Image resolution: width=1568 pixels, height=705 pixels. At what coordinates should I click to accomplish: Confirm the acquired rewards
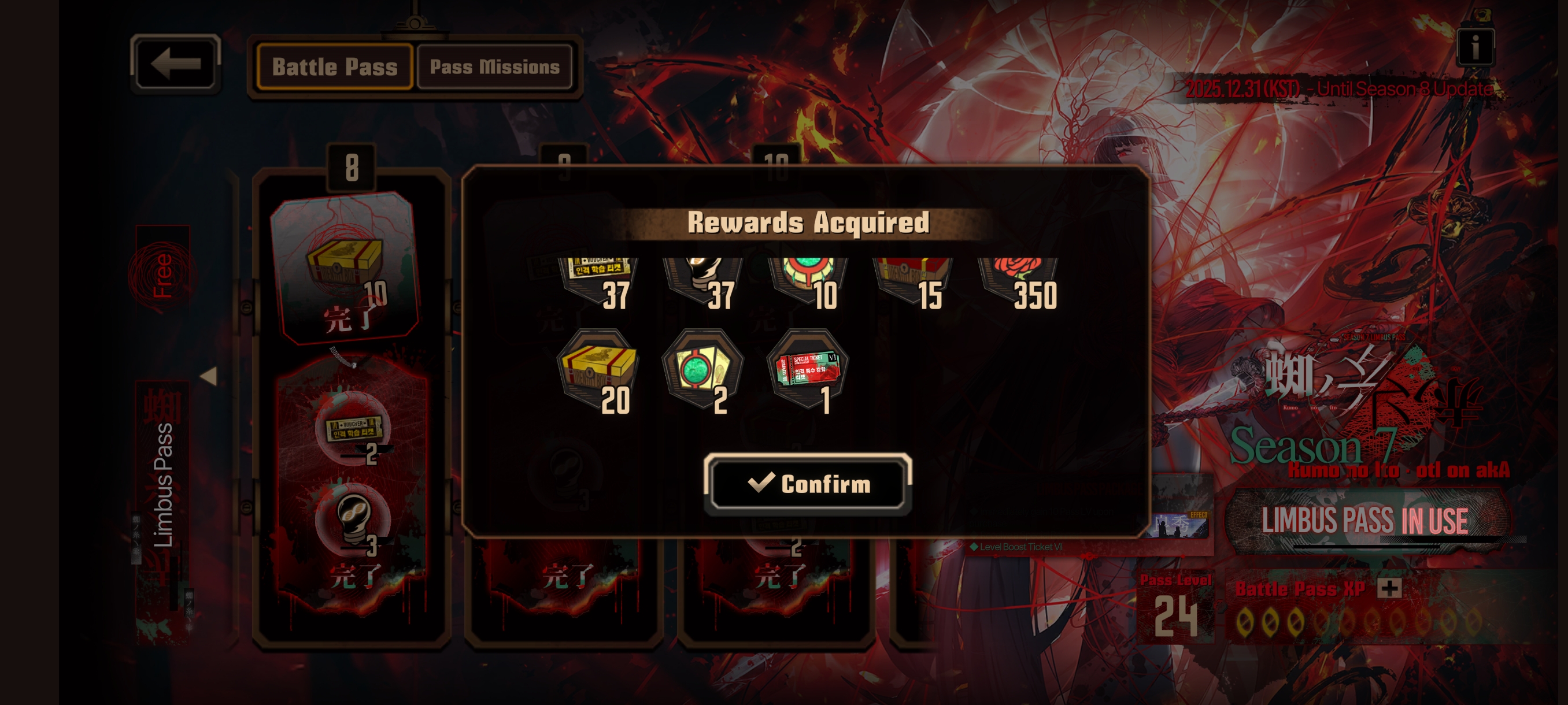coord(808,484)
